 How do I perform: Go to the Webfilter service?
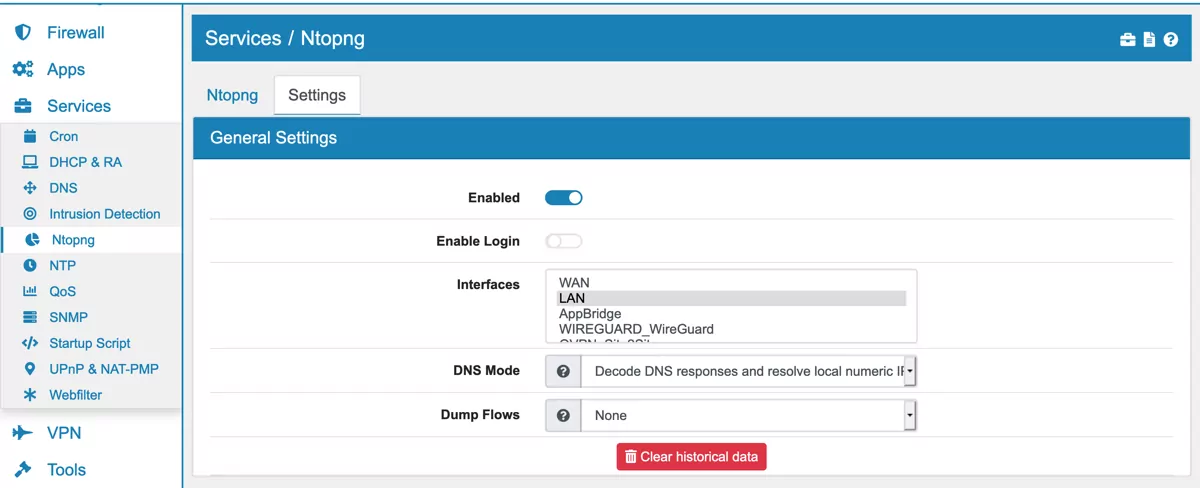coord(75,395)
